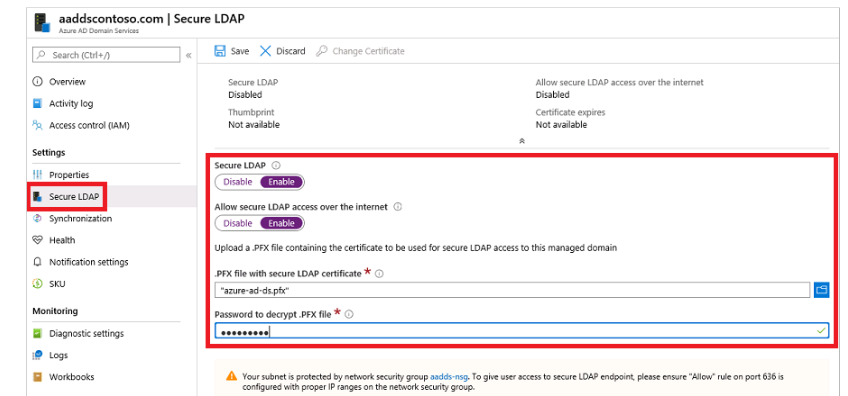Viewport: 848px width, 396px height.
Task: Click the Change Certificate key icon
Action: coord(321,51)
